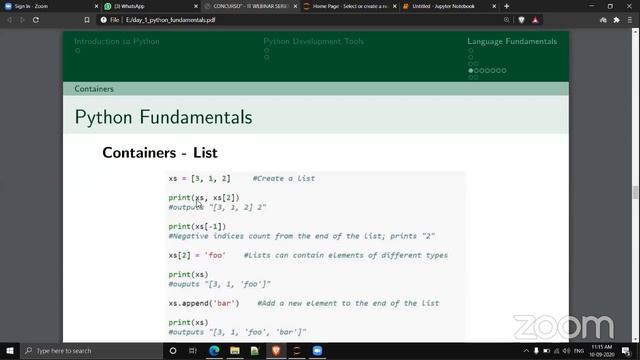
Task: Click the battery tray icon
Action: pyautogui.click(x=547, y=351)
